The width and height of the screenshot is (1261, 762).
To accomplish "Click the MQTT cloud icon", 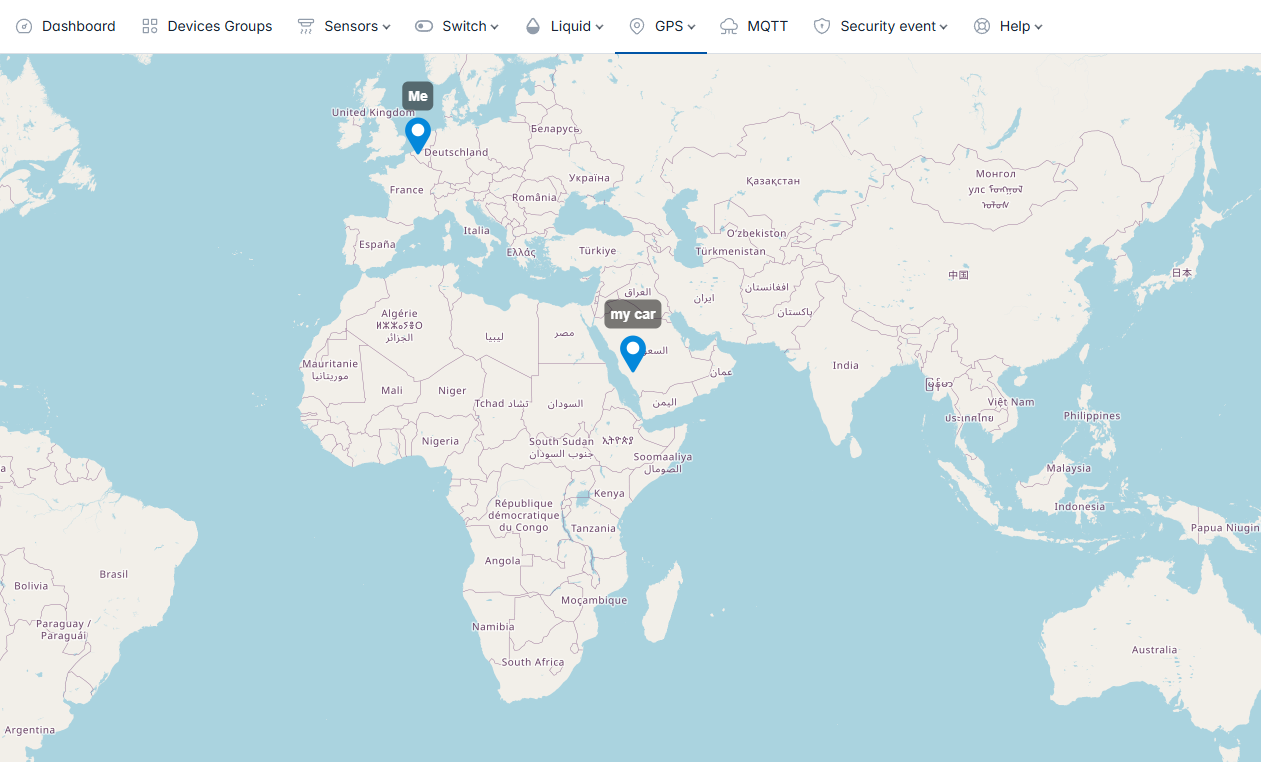I will (x=729, y=26).
